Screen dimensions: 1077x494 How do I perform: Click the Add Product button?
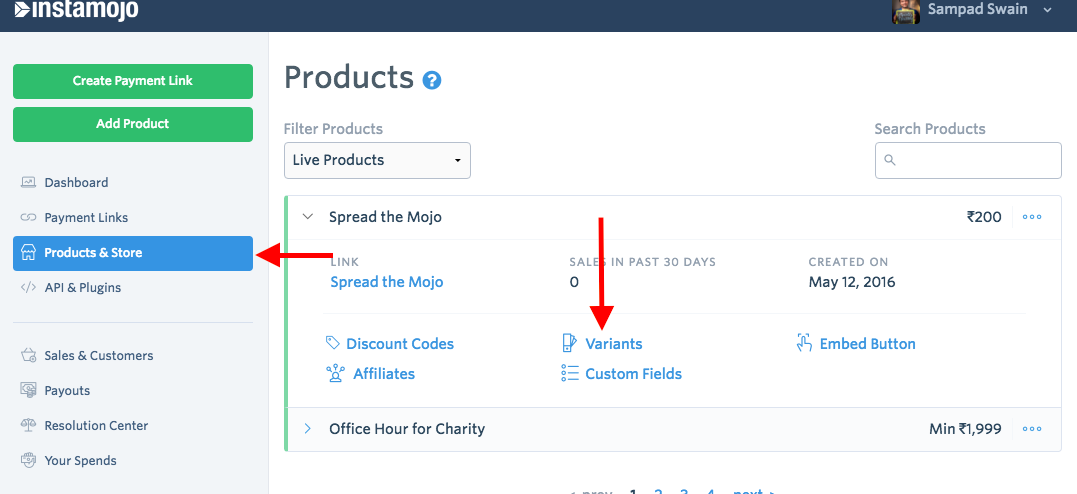tap(133, 124)
